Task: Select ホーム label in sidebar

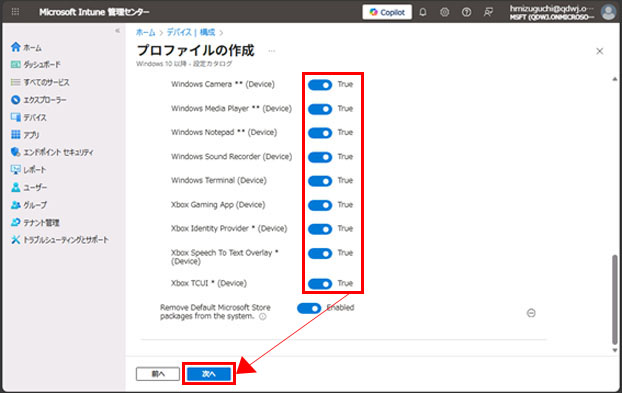Action: (x=32, y=48)
